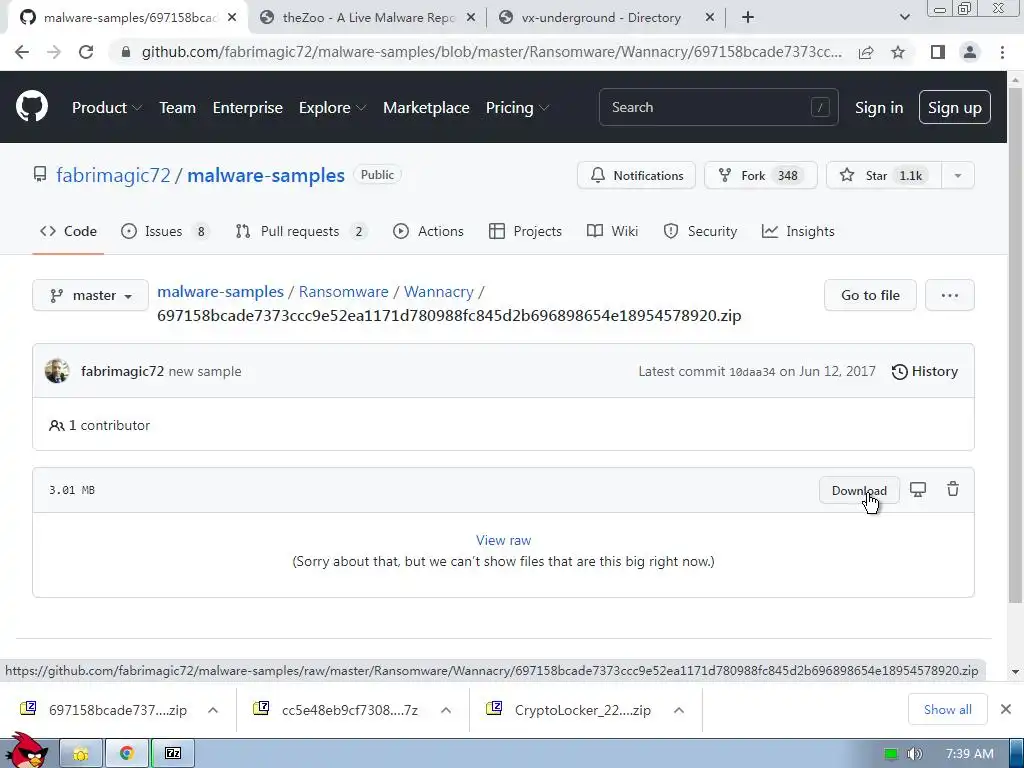The width and height of the screenshot is (1024, 768).
Task: Reload the current page
Action: [x=86, y=52]
